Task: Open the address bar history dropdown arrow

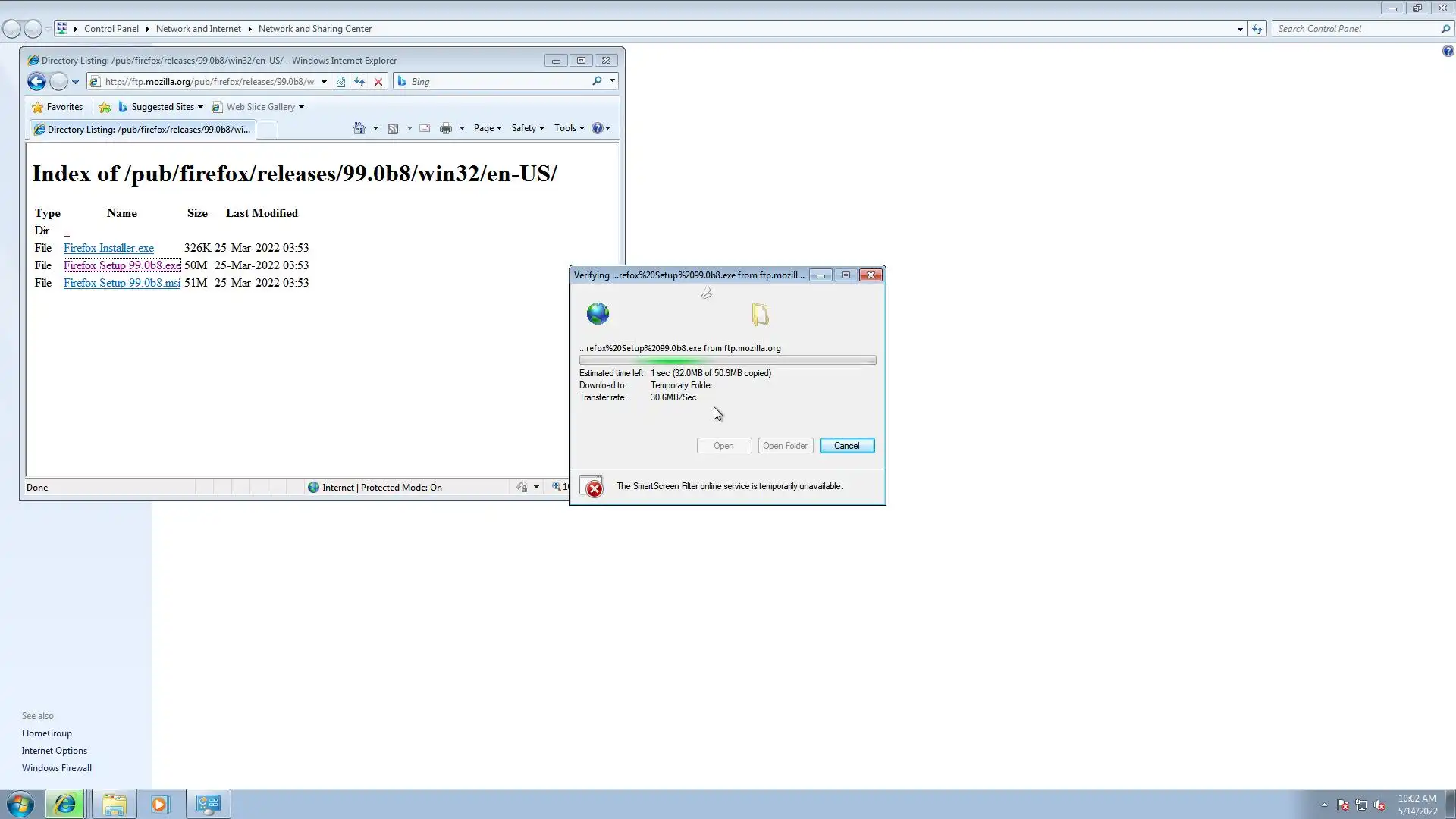Action: point(324,82)
